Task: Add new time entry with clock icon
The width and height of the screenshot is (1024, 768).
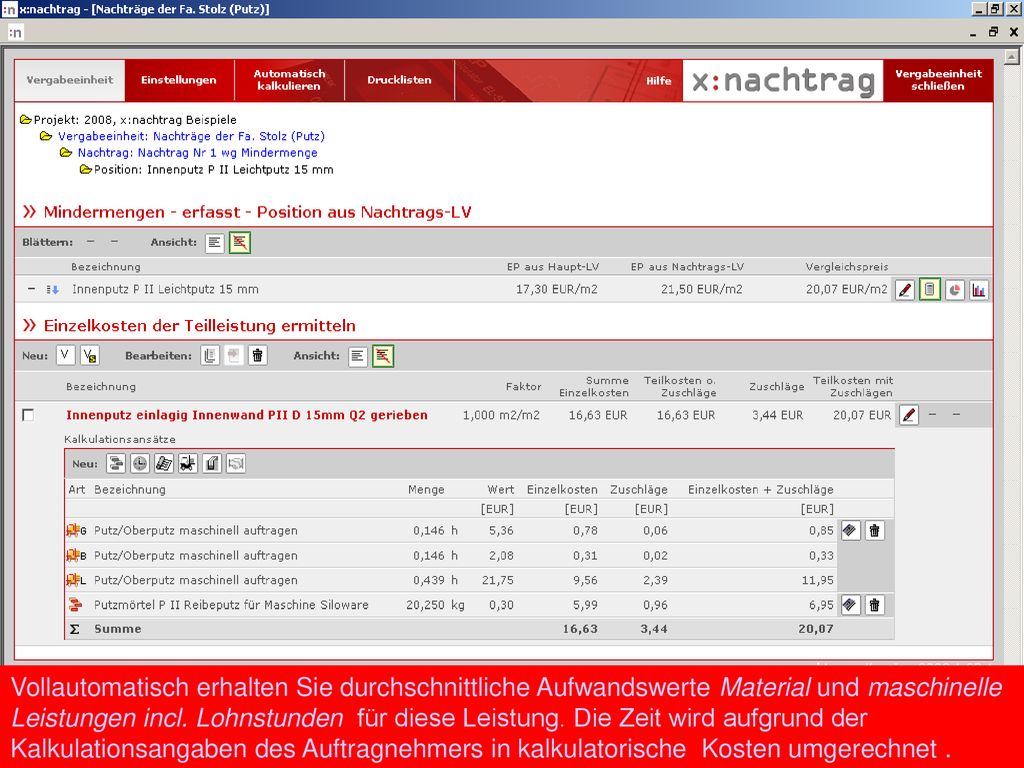Action: (140, 464)
